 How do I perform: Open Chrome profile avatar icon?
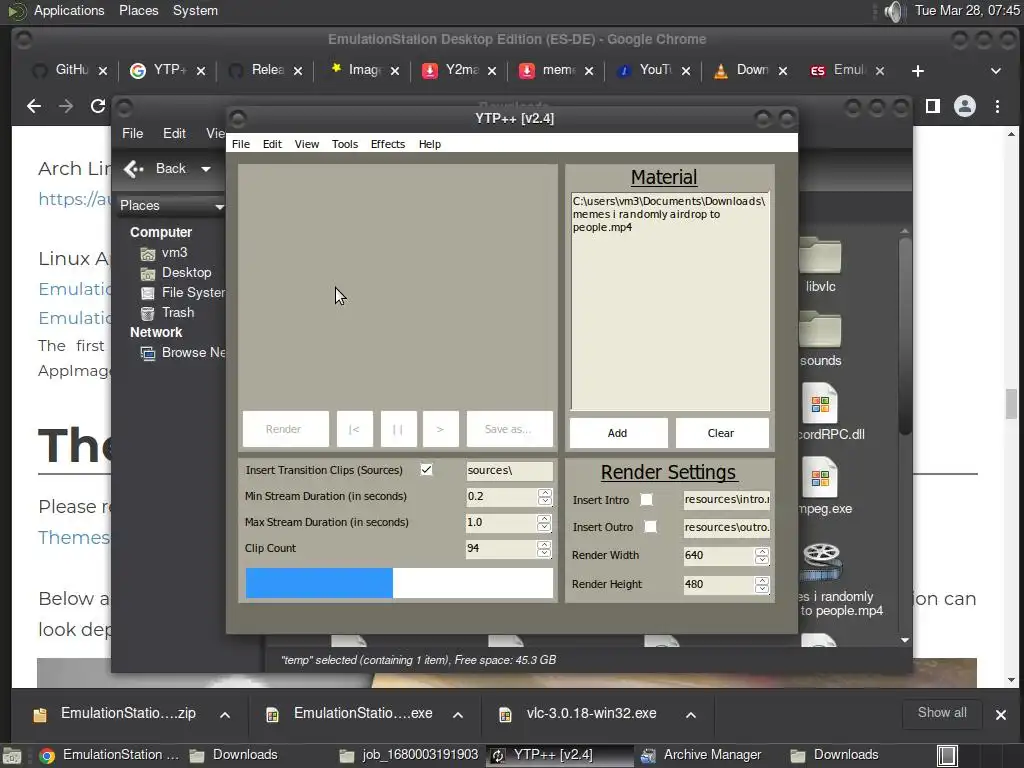pos(965,106)
